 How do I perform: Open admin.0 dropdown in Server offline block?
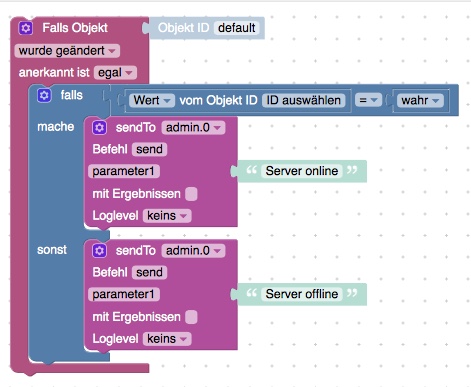coord(193,251)
